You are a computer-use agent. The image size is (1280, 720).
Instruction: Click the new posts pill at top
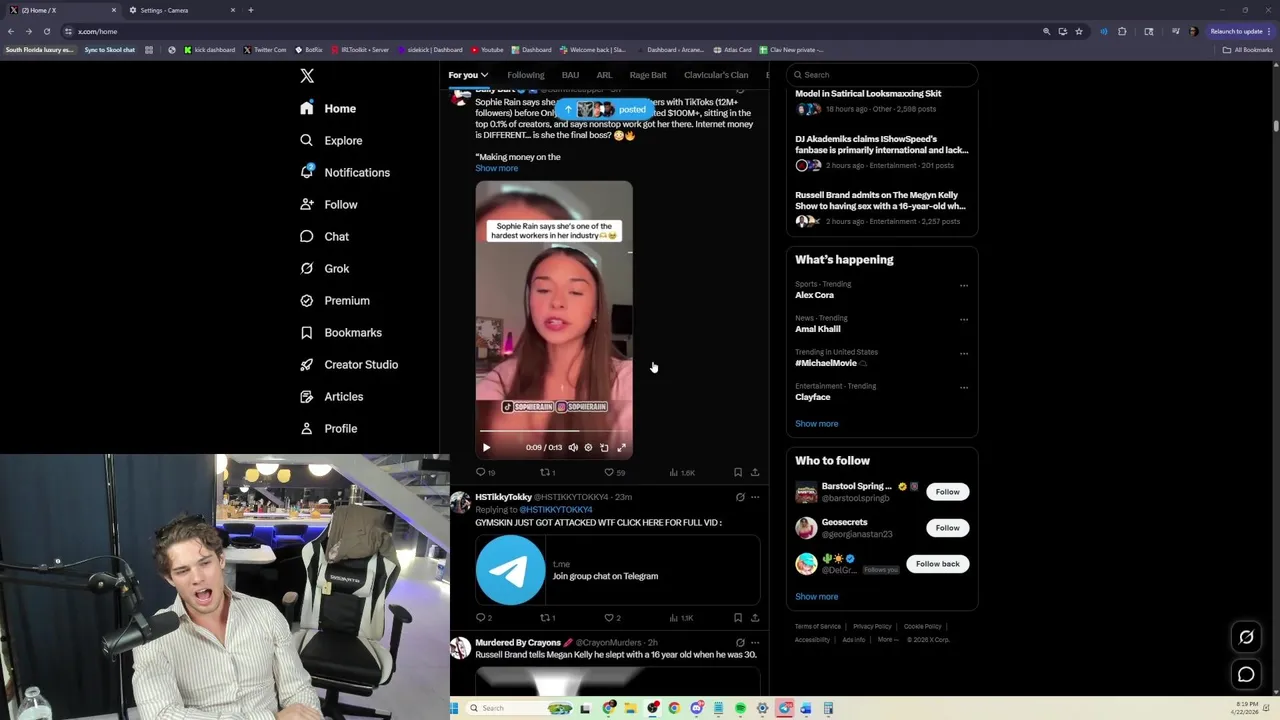604,109
